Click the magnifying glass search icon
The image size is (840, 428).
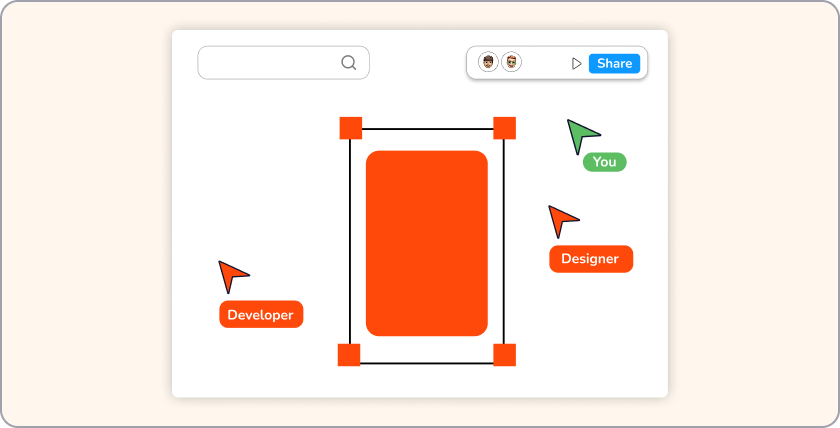(x=348, y=63)
